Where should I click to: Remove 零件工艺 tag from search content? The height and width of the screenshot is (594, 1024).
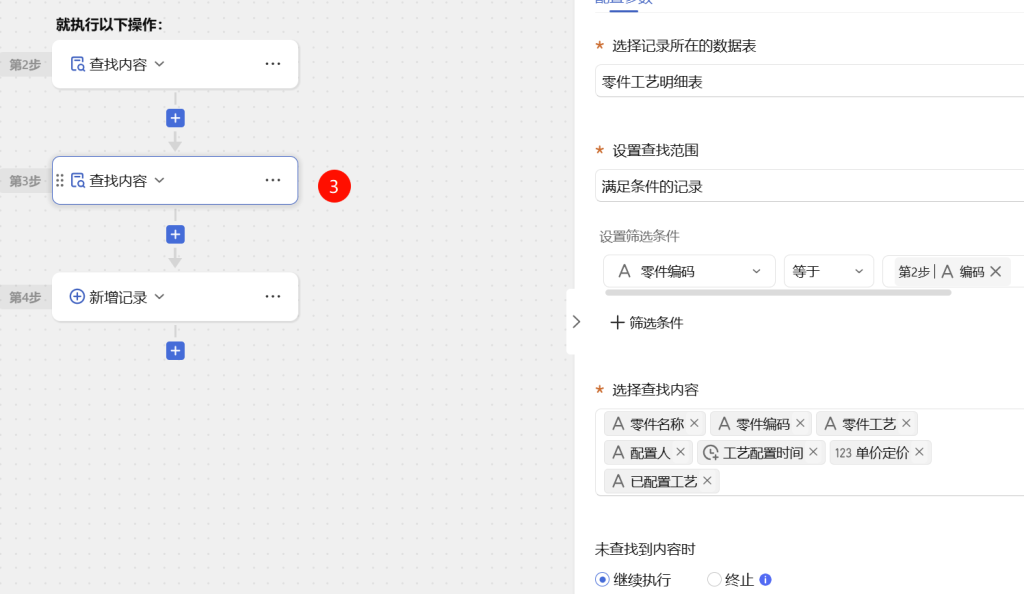point(906,423)
